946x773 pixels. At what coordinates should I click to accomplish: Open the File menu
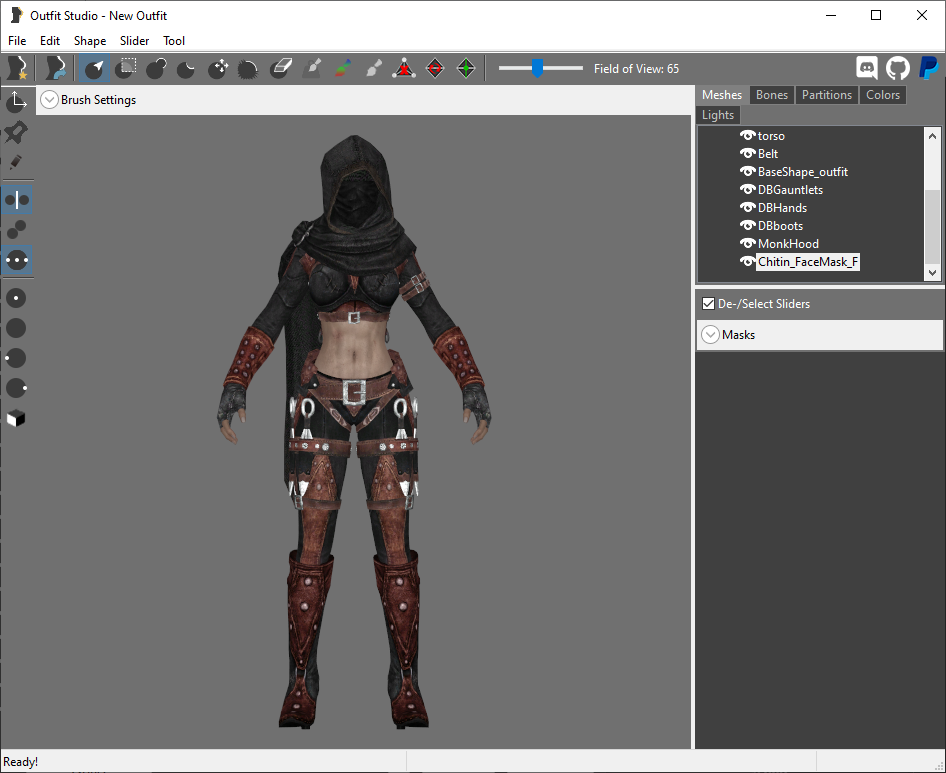(17, 40)
